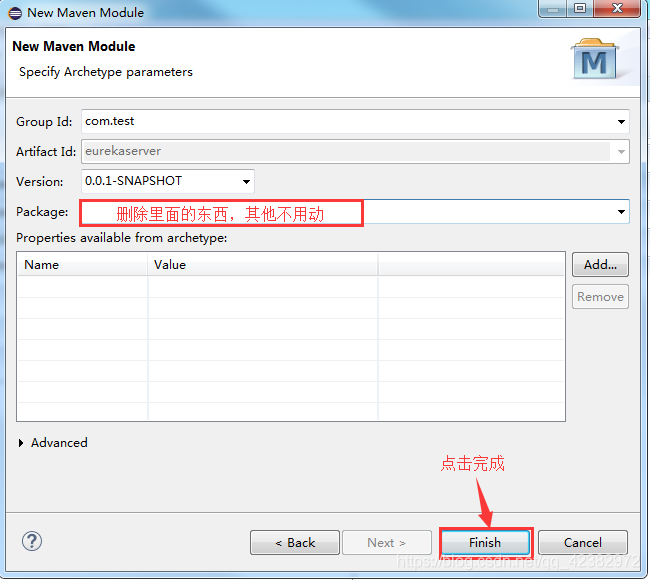This screenshot has height=580, width=650.
Task: Maximize the New Maven Module window
Action: coord(580,8)
